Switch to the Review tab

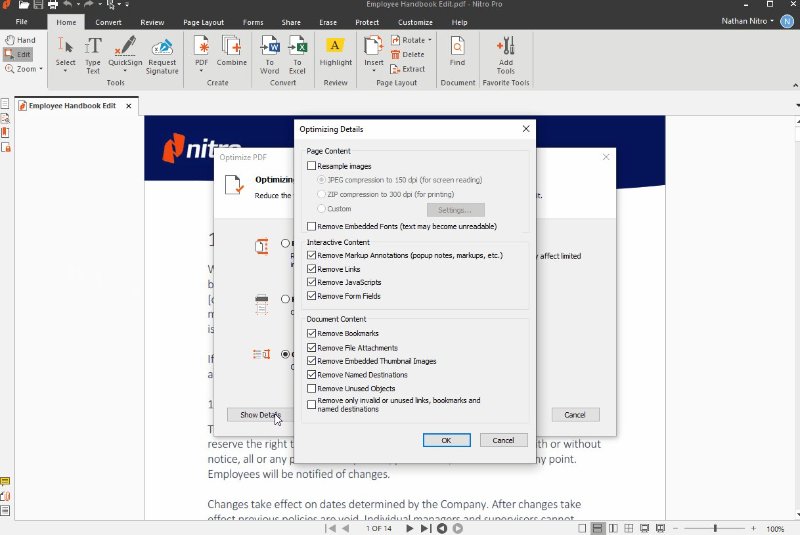(152, 22)
